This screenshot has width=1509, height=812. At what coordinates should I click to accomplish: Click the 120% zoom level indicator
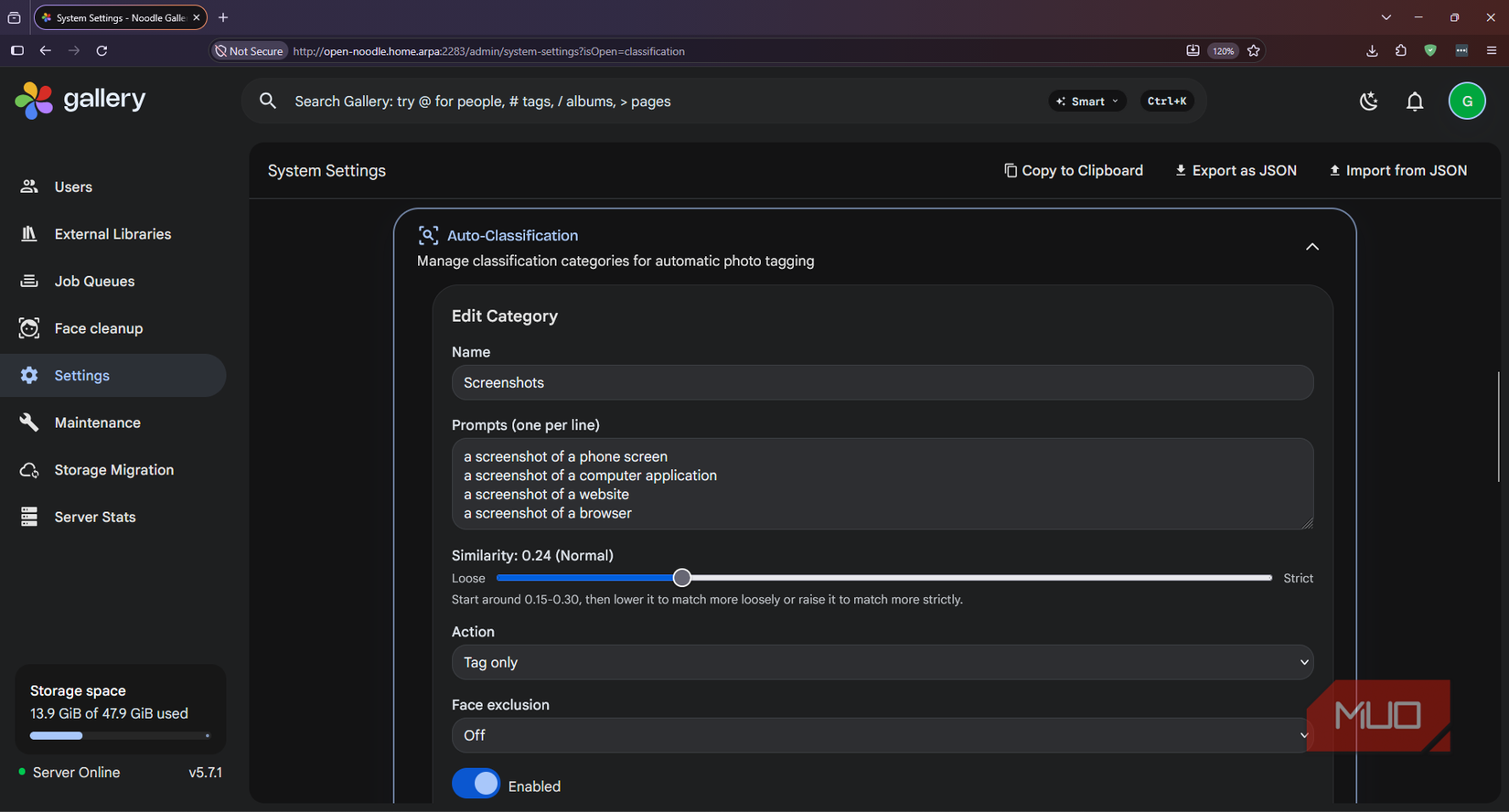pyautogui.click(x=1224, y=51)
